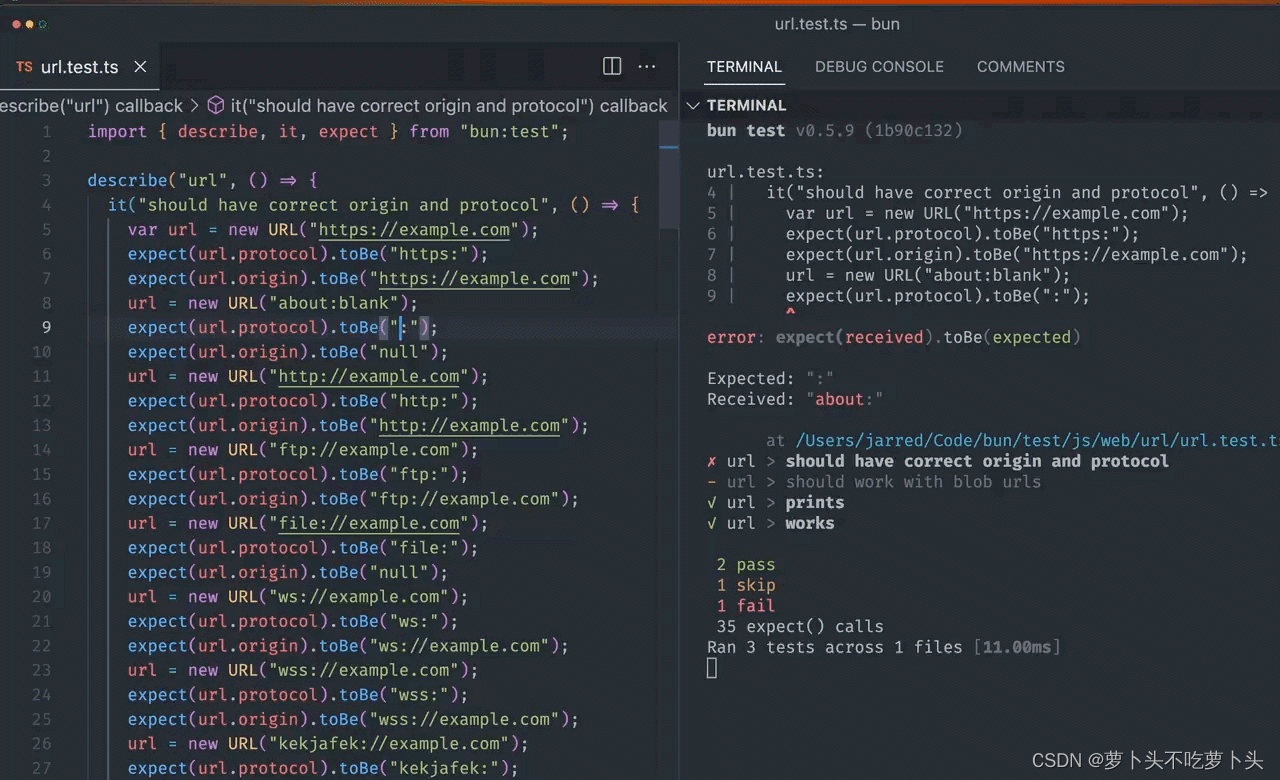Image resolution: width=1280 pixels, height=780 pixels.
Task: Click the "bun test v0.5.9" terminal line
Action: [x=835, y=130]
